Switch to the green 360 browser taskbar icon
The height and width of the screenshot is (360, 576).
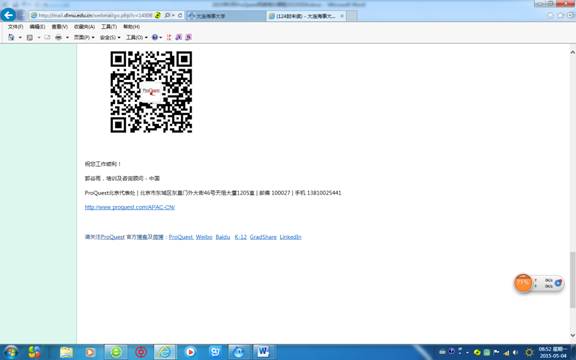(116, 352)
